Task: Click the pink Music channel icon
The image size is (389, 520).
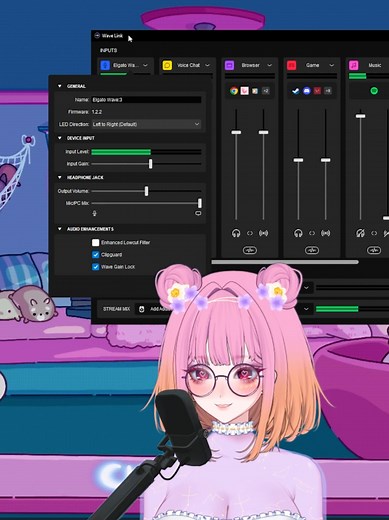Action: pyautogui.click(x=354, y=65)
